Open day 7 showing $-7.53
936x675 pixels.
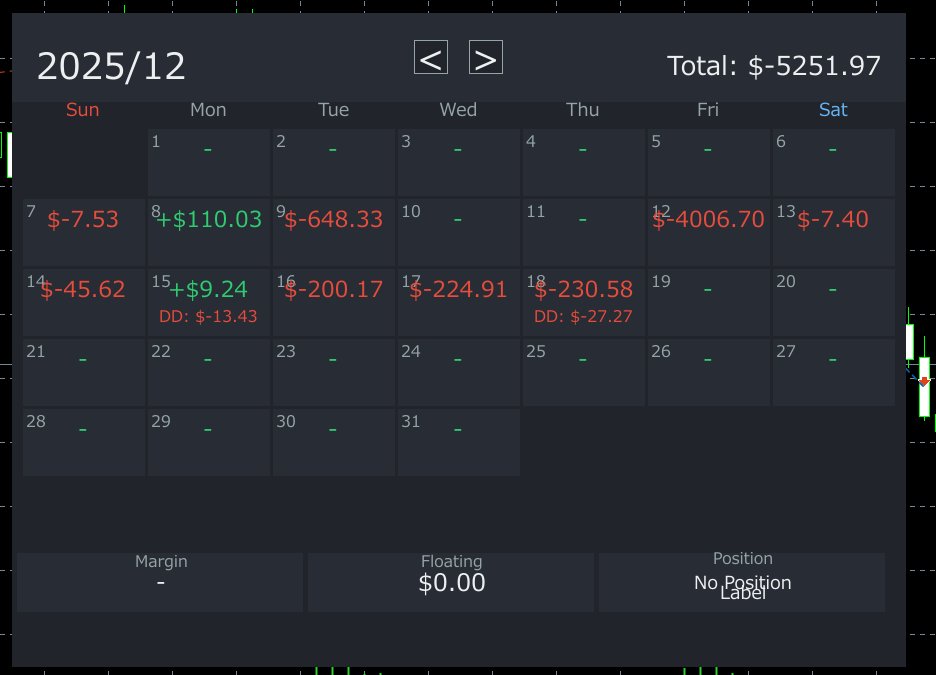coord(84,232)
